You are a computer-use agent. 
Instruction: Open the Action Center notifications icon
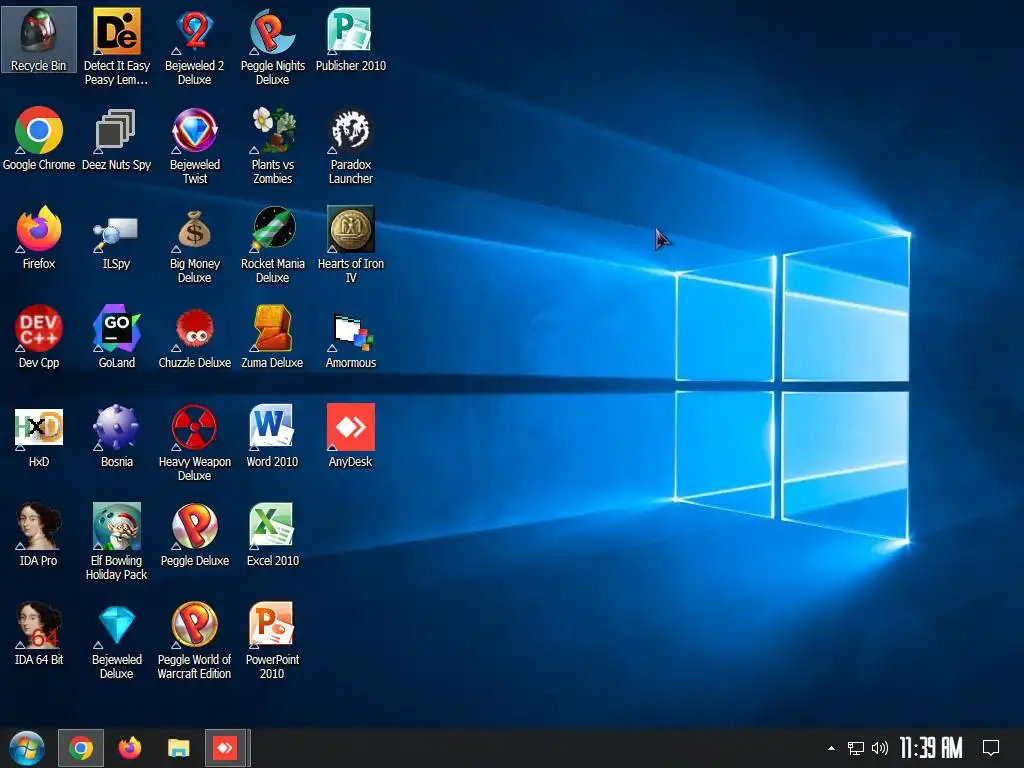point(991,748)
